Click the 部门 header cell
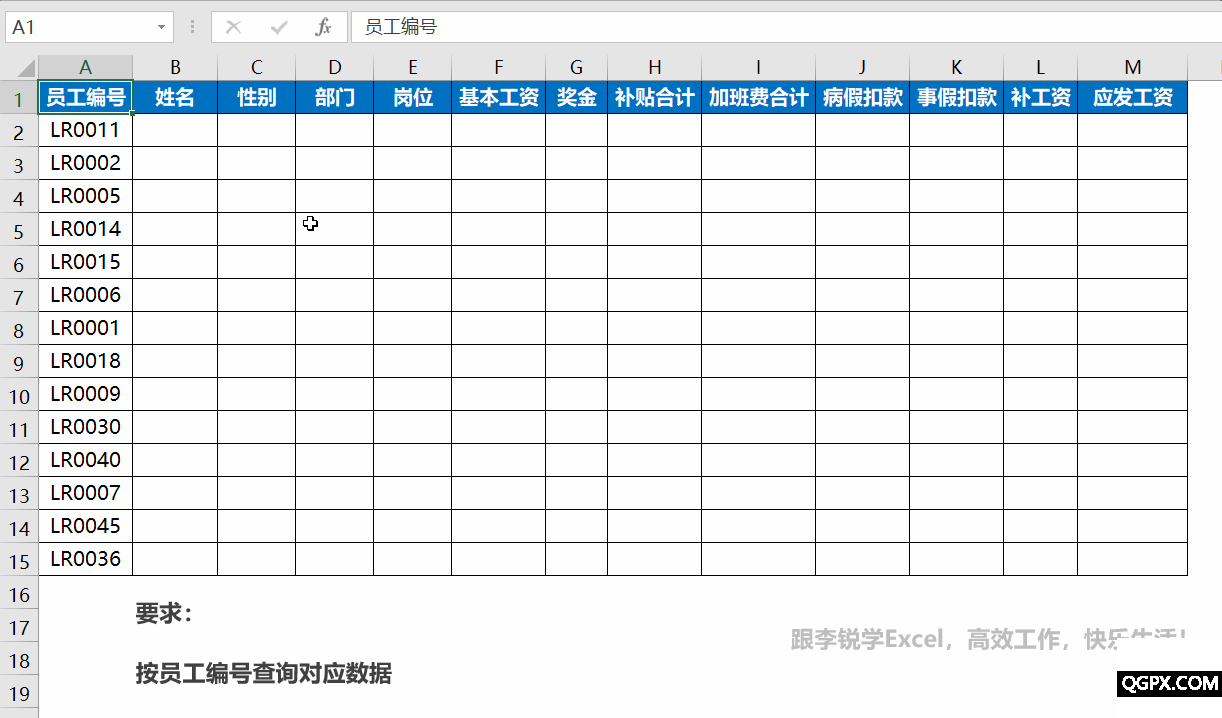 pyautogui.click(x=335, y=97)
